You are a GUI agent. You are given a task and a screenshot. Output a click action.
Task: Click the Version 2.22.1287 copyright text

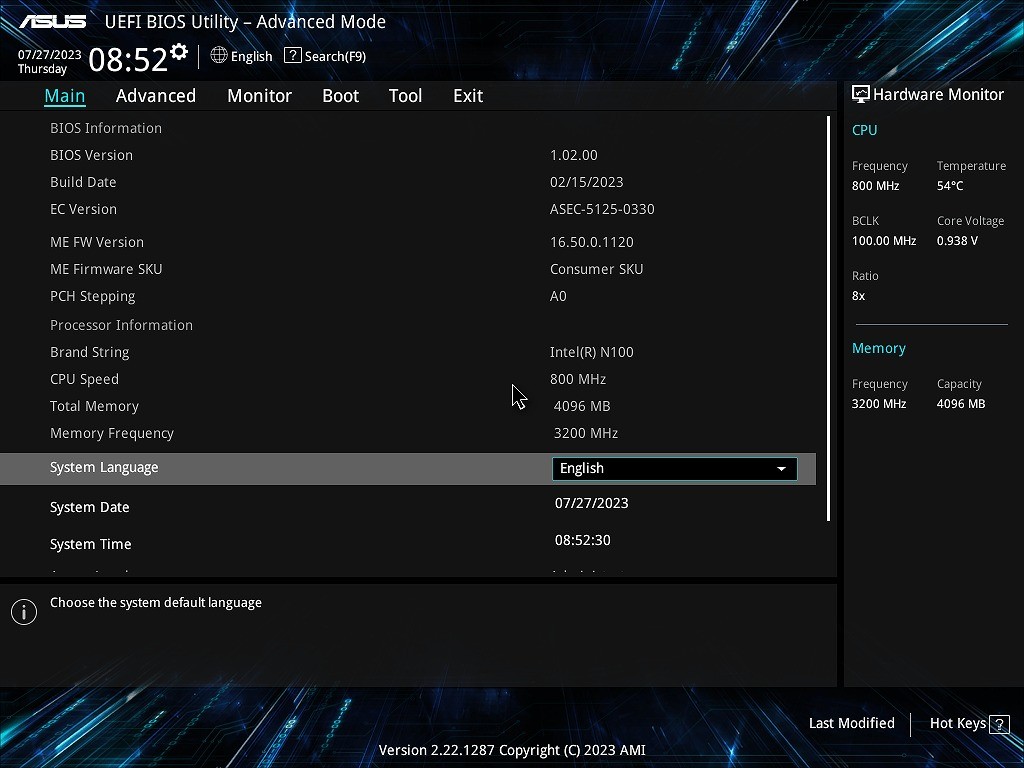(x=512, y=750)
